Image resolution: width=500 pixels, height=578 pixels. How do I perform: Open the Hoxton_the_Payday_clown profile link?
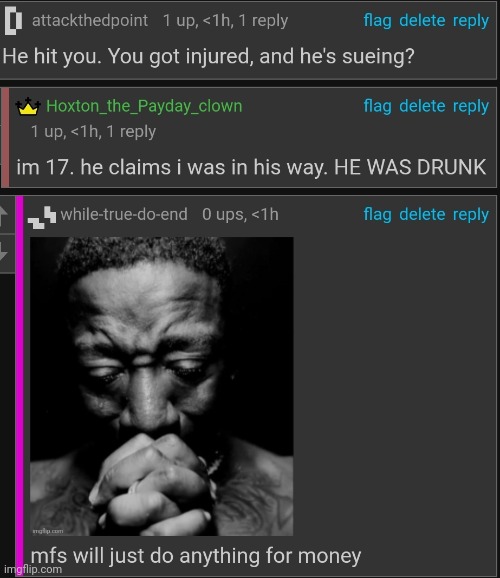(x=144, y=106)
